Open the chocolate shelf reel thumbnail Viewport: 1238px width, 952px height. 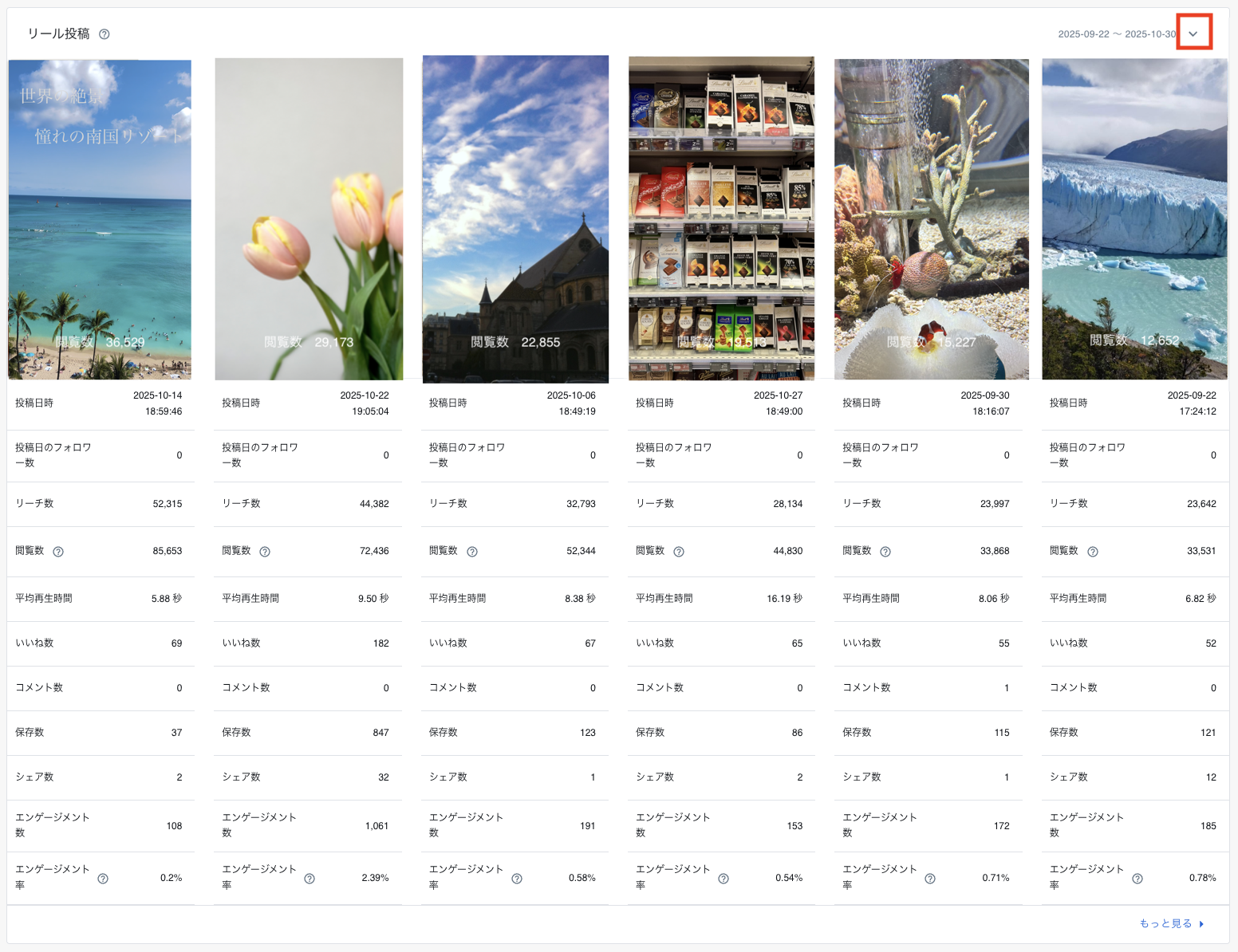click(x=721, y=219)
